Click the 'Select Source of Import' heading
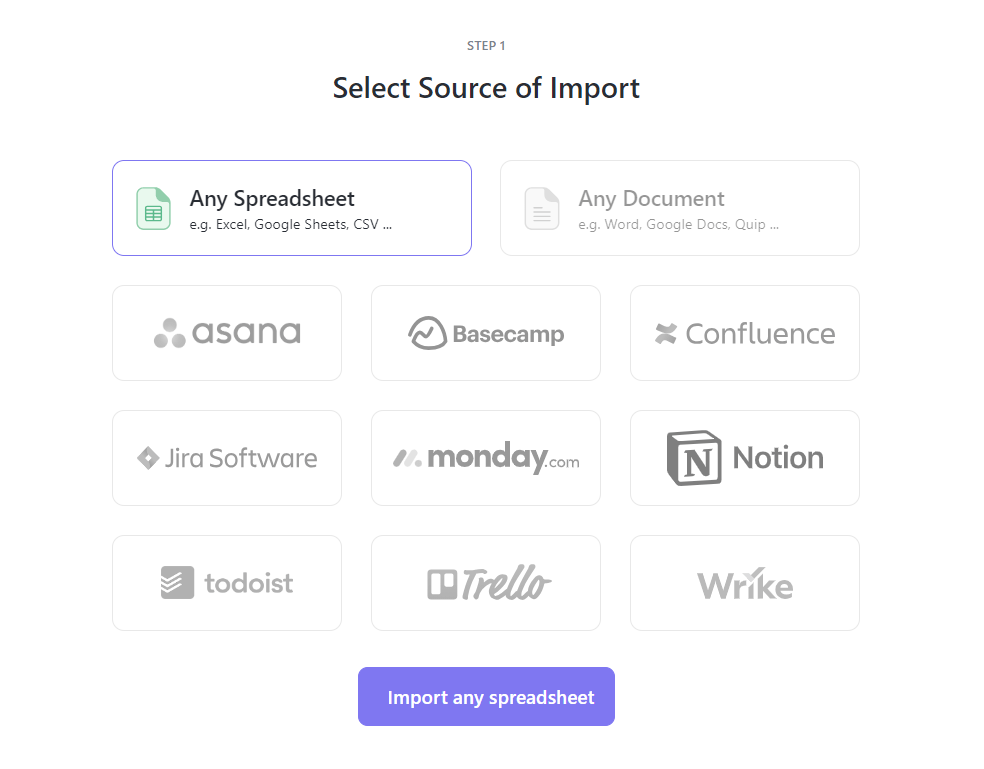This screenshot has width=984, height=769. point(485,88)
